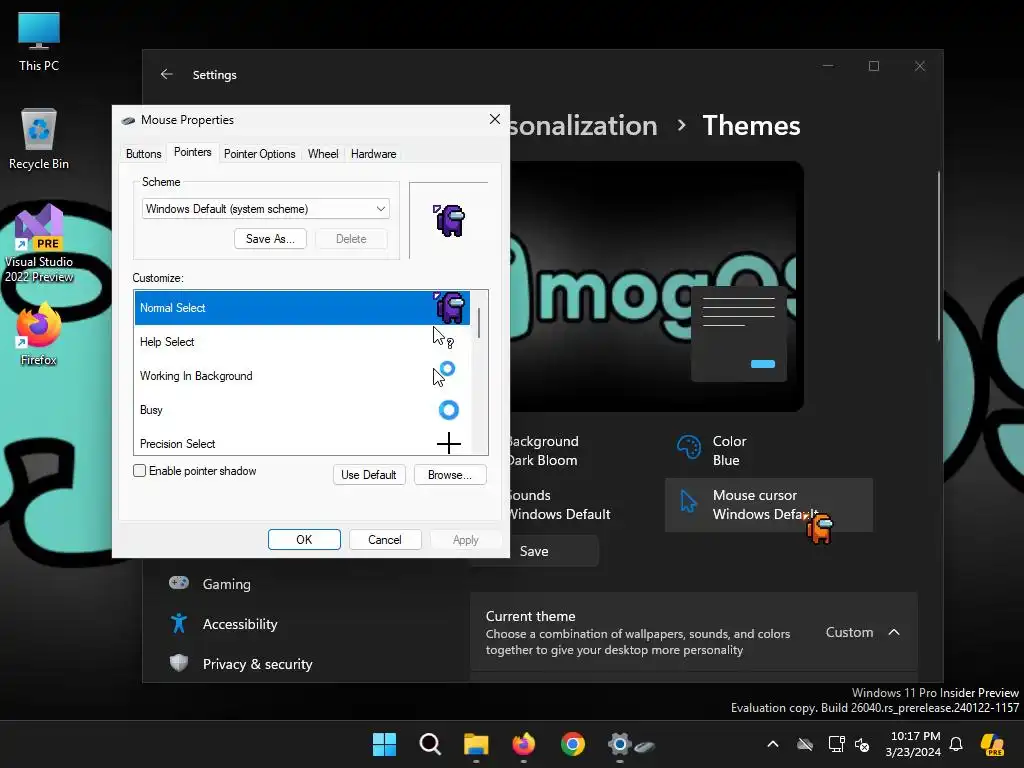Select the Pointers tab
This screenshot has height=768, width=1024.
(193, 152)
